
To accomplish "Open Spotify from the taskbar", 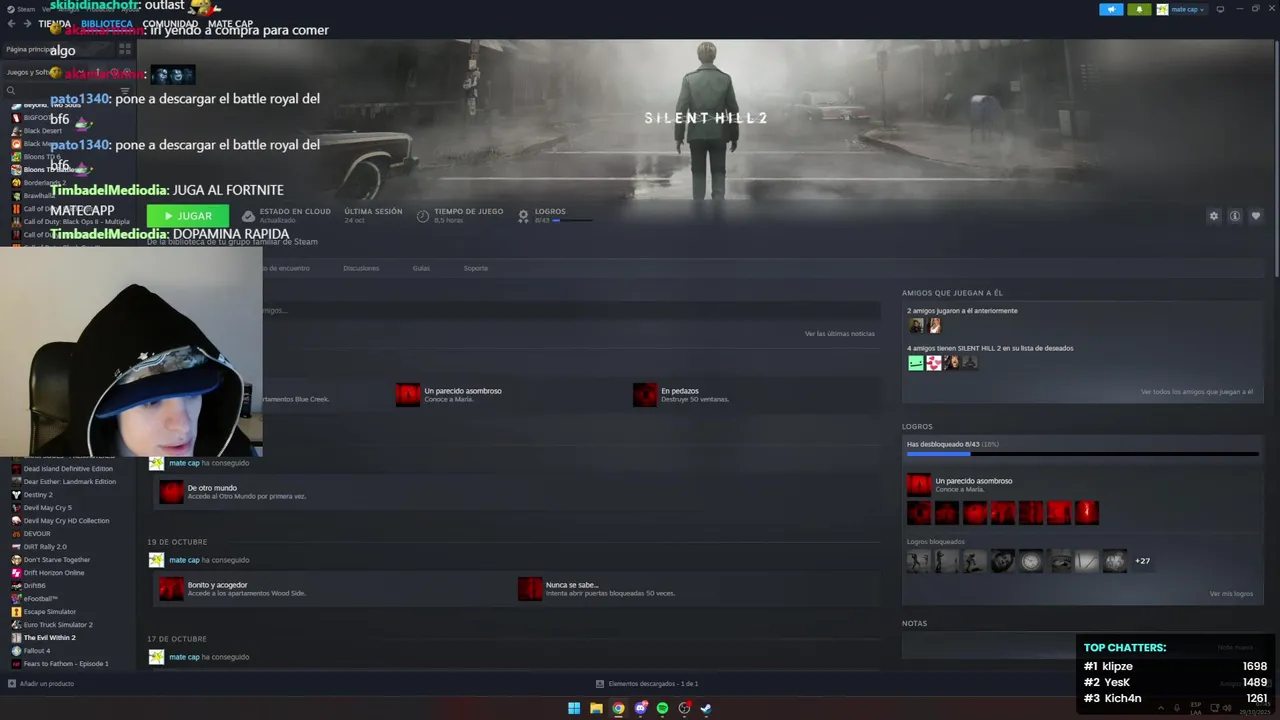I will 662,708.
